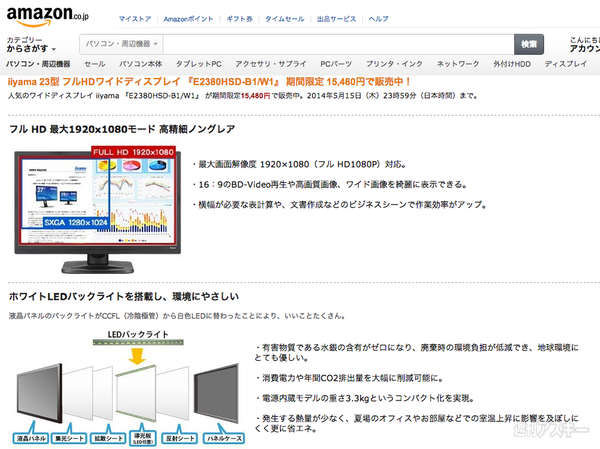Click the 反射シート label in diagram
600x449 pixels.
tap(180, 438)
